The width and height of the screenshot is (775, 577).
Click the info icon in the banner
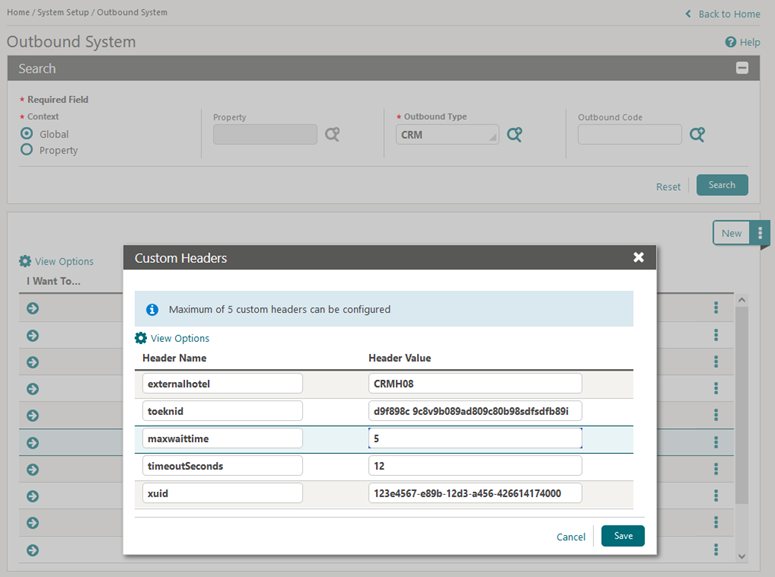click(152, 310)
